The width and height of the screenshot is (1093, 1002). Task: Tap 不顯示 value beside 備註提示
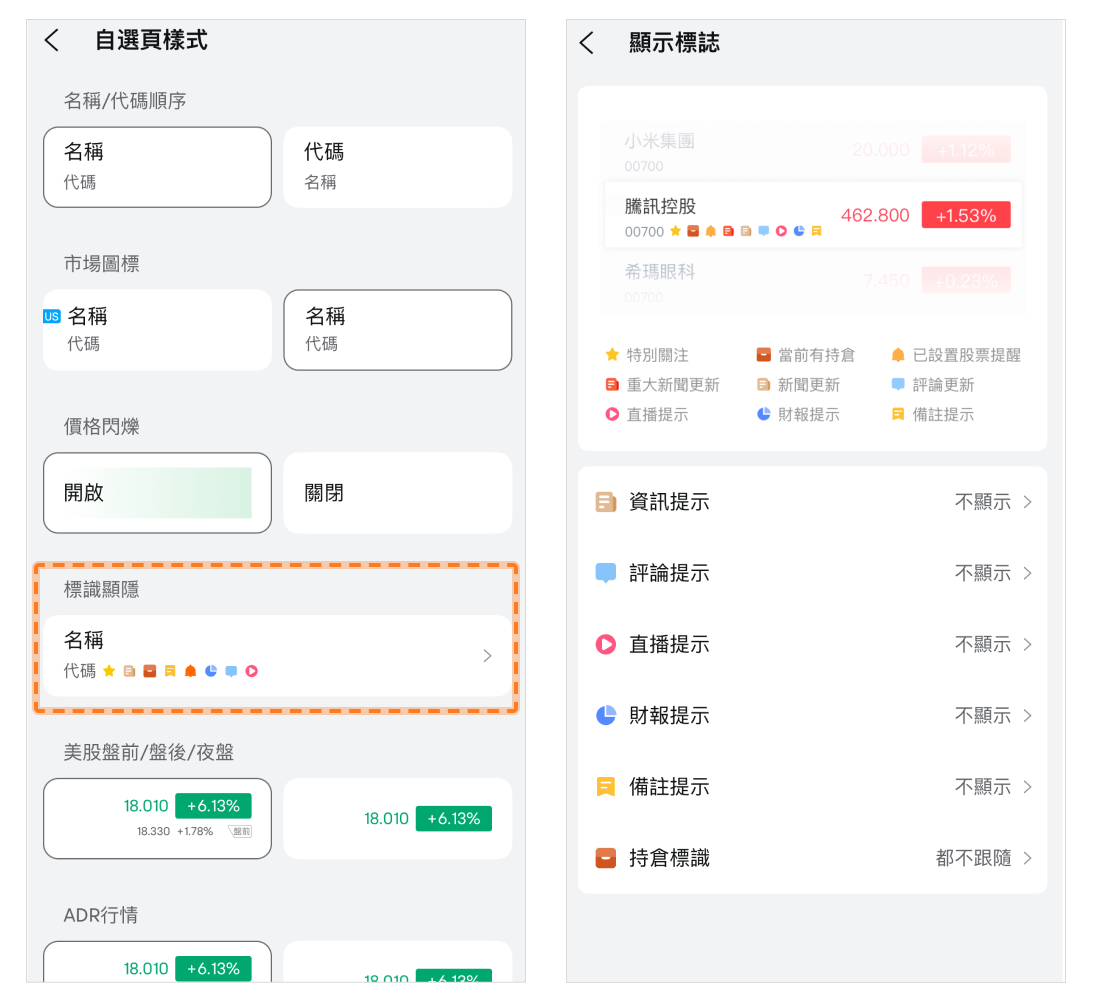click(983, 787)
